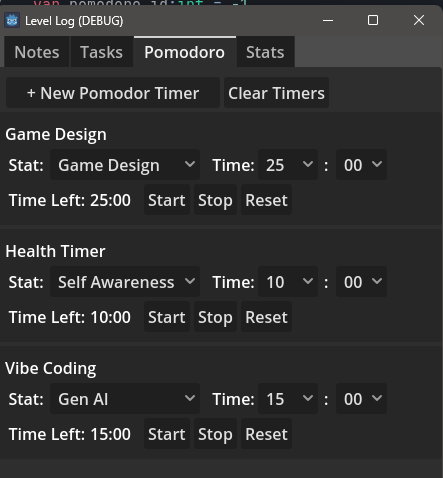
Task: Stop the Health Timer
Action: [215, 317]
